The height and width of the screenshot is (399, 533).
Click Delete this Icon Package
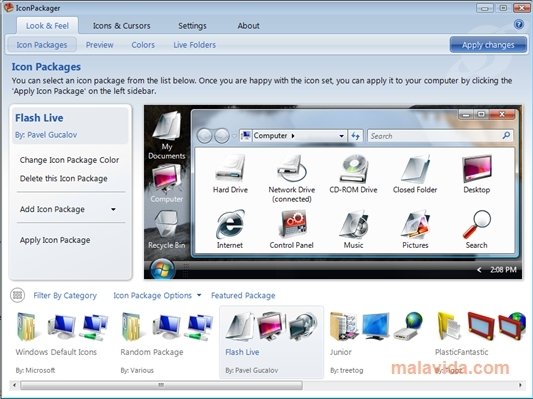tap(64, 178)
